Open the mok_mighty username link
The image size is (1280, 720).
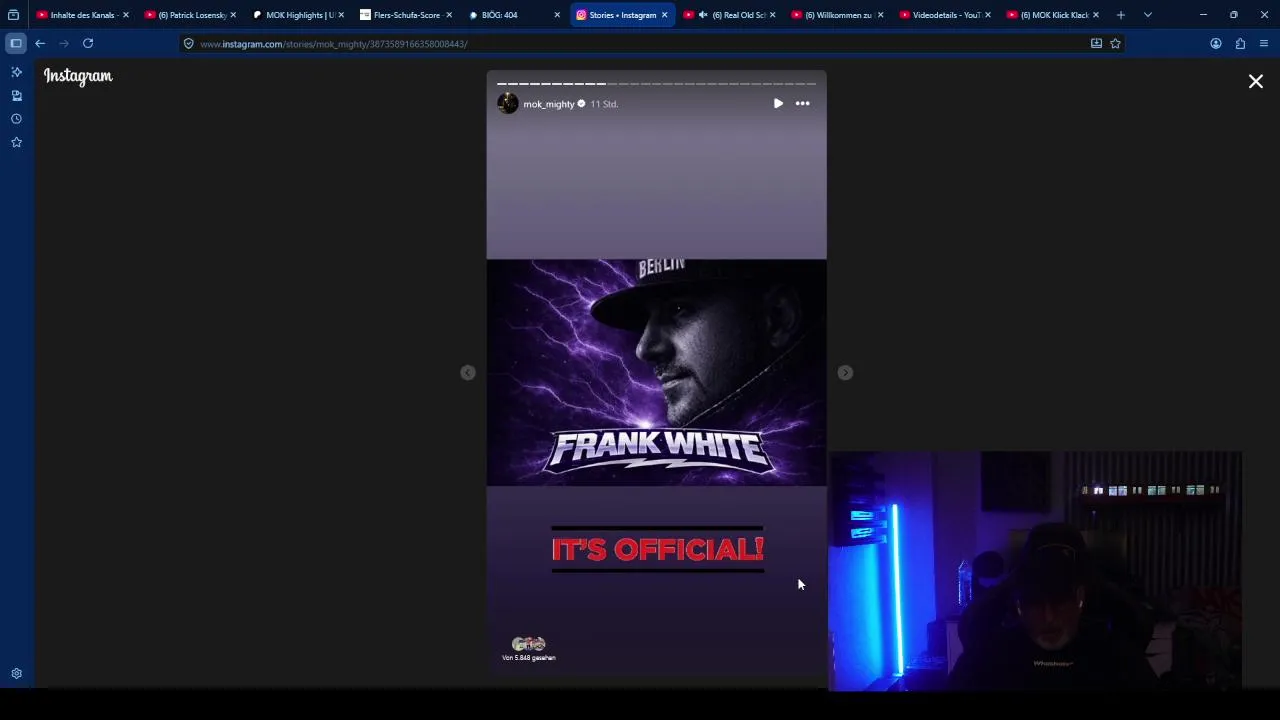(549, 104)
